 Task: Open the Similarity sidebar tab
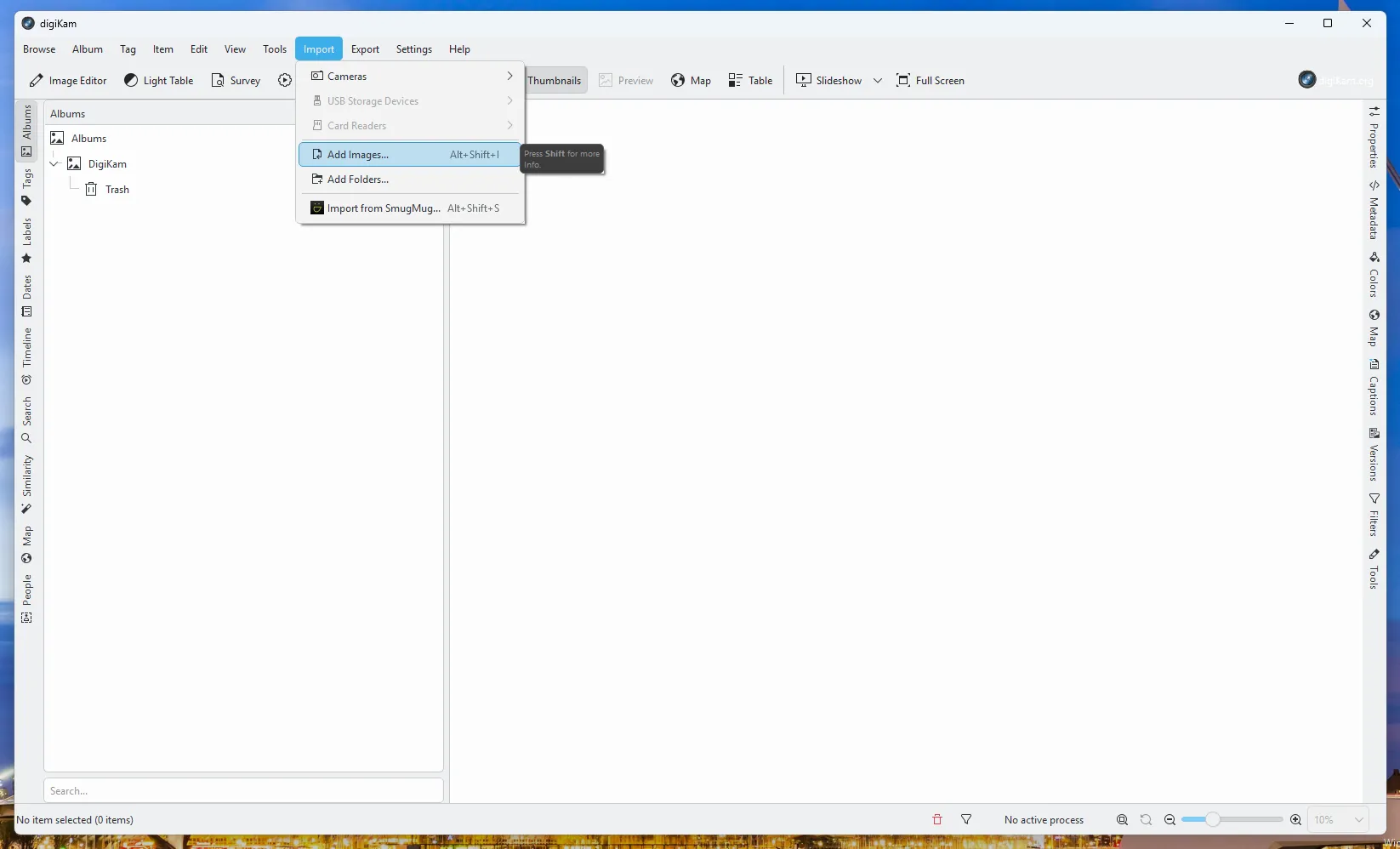(26, 484)
